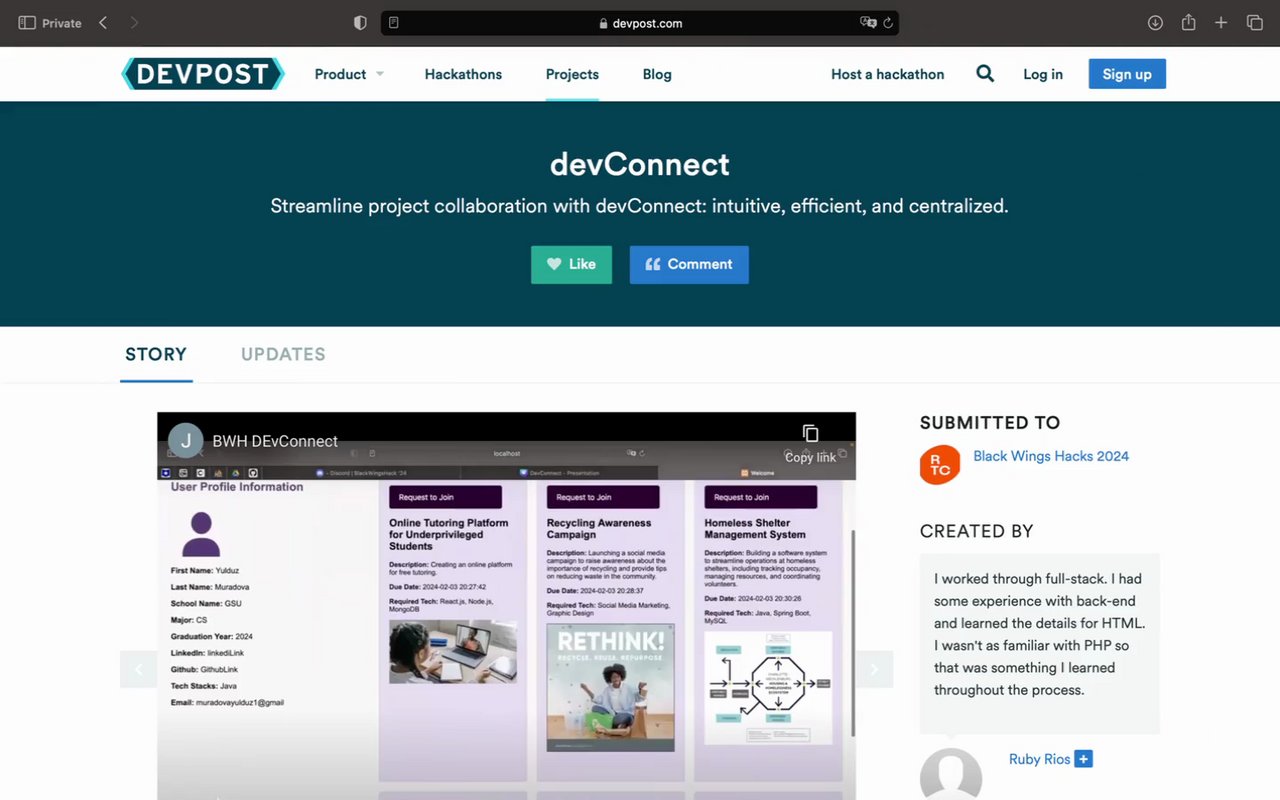Reload the page with the refresh icon

pyautogui.click(x=887, y=23)
